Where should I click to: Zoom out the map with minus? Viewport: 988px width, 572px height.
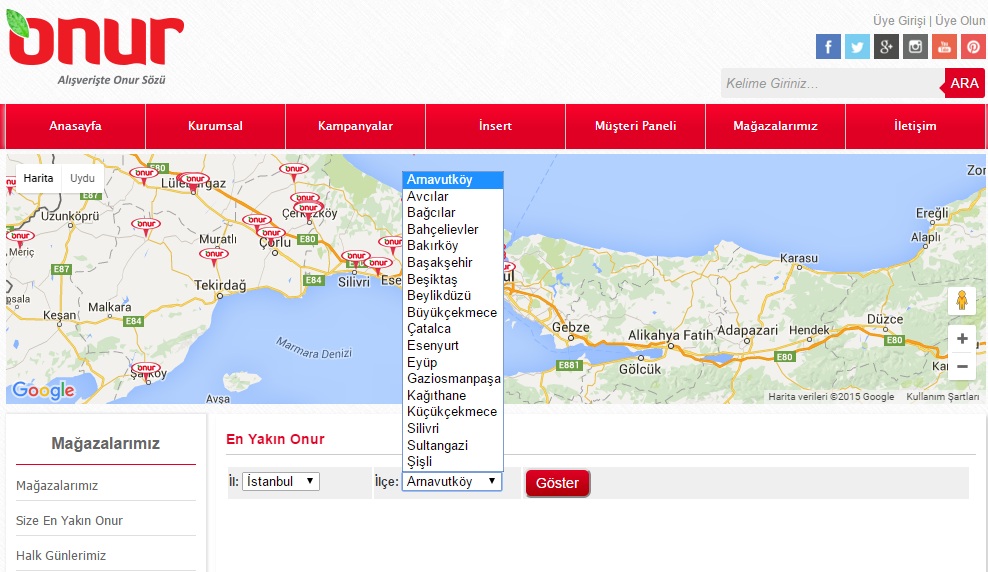962,366
